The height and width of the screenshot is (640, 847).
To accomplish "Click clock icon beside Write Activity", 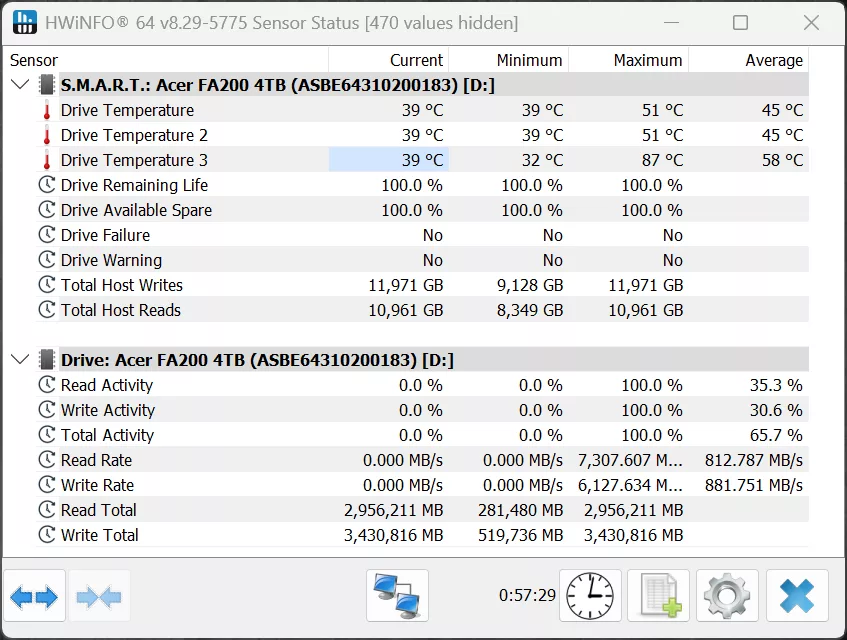I will (x=47, y=409).
